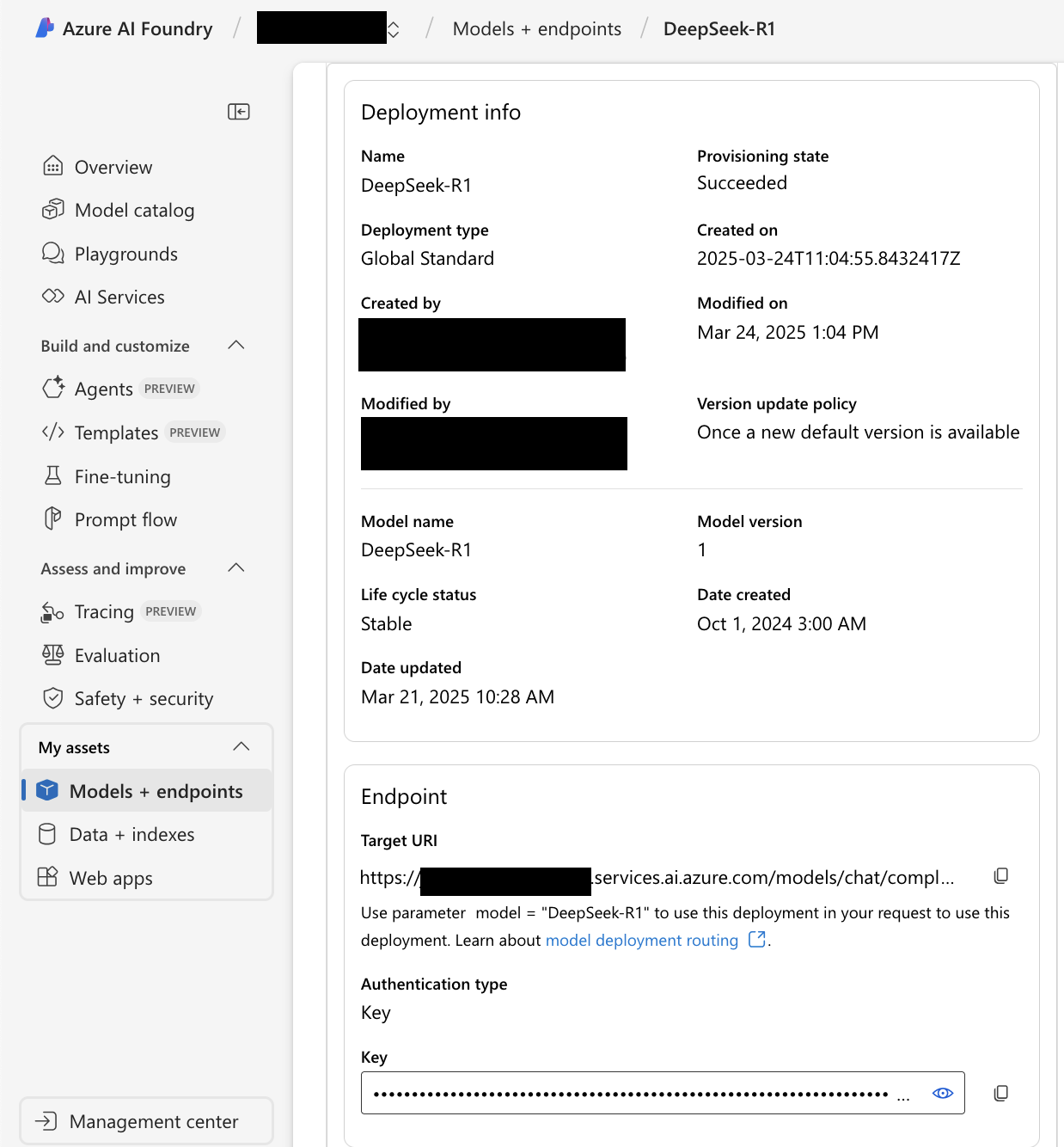
Task: Click DeepSeek-R1 breadcrumb
Action: click(x=719, y=29)
